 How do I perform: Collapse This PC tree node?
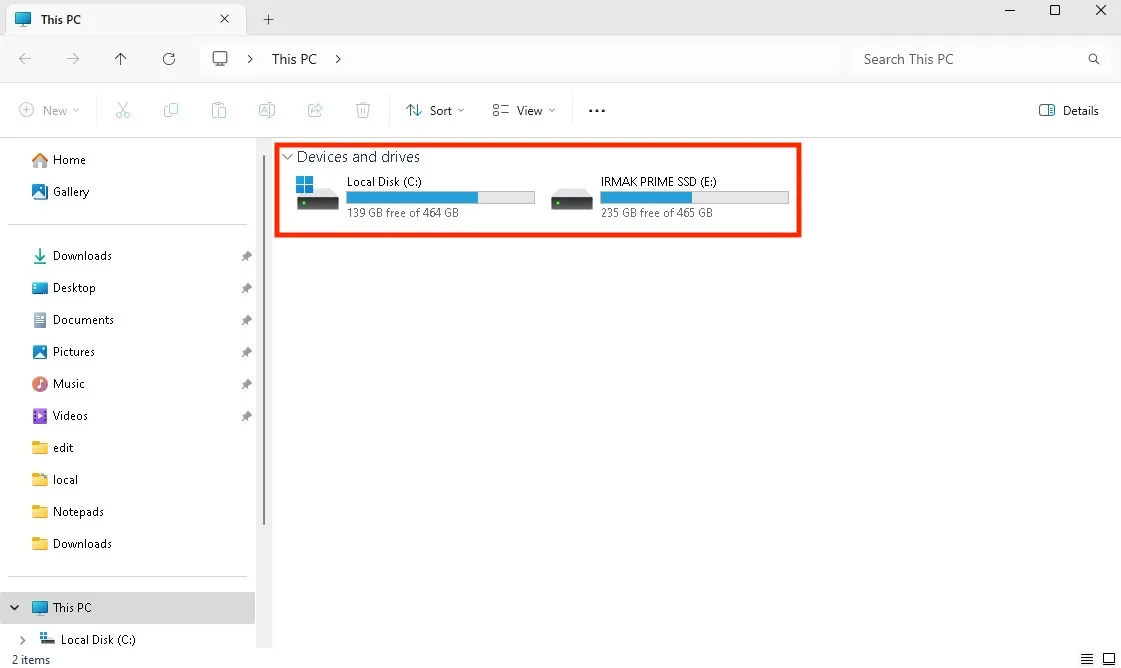click(14, 608)
